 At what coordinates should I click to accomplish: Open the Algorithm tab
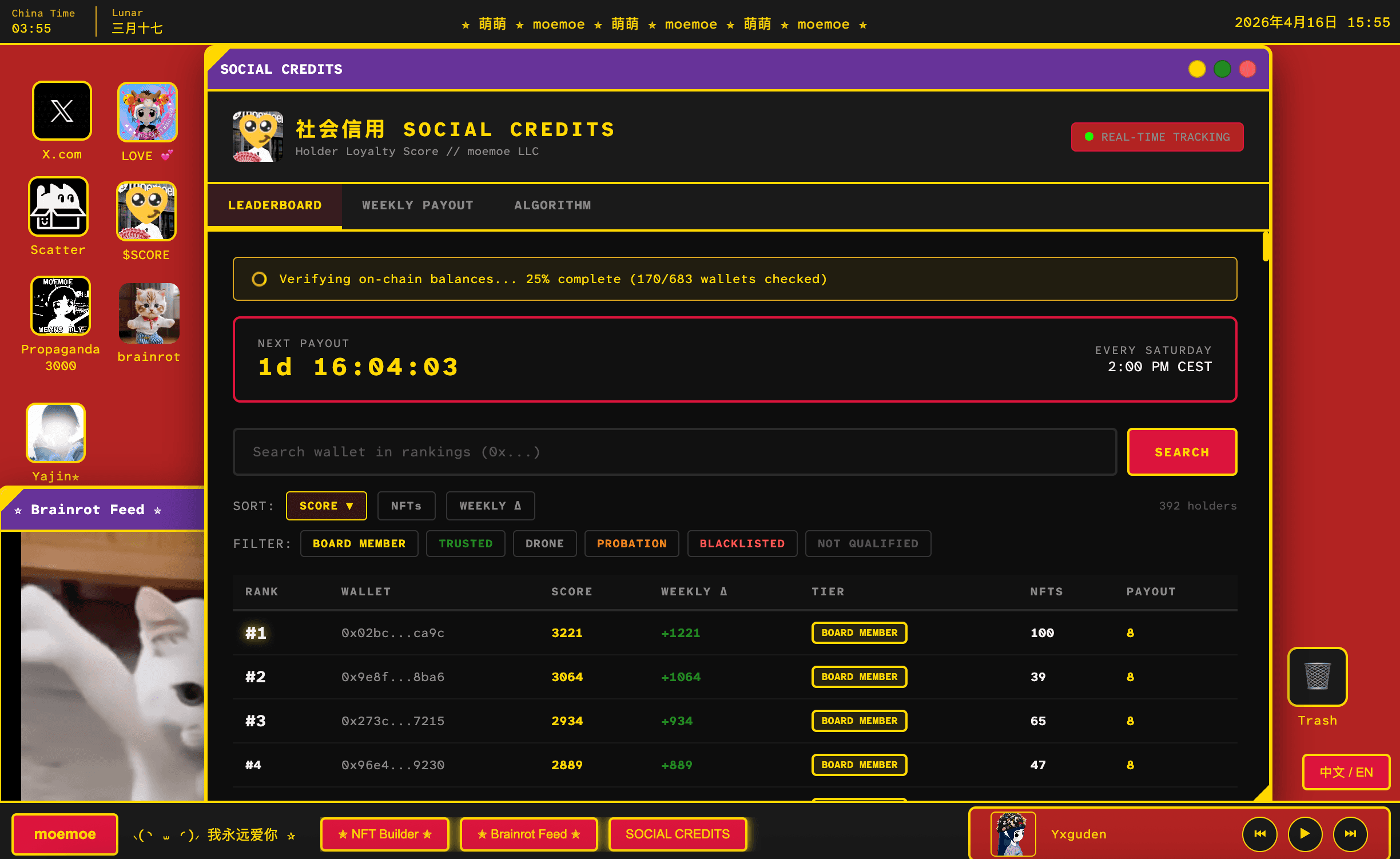point(552,205)
